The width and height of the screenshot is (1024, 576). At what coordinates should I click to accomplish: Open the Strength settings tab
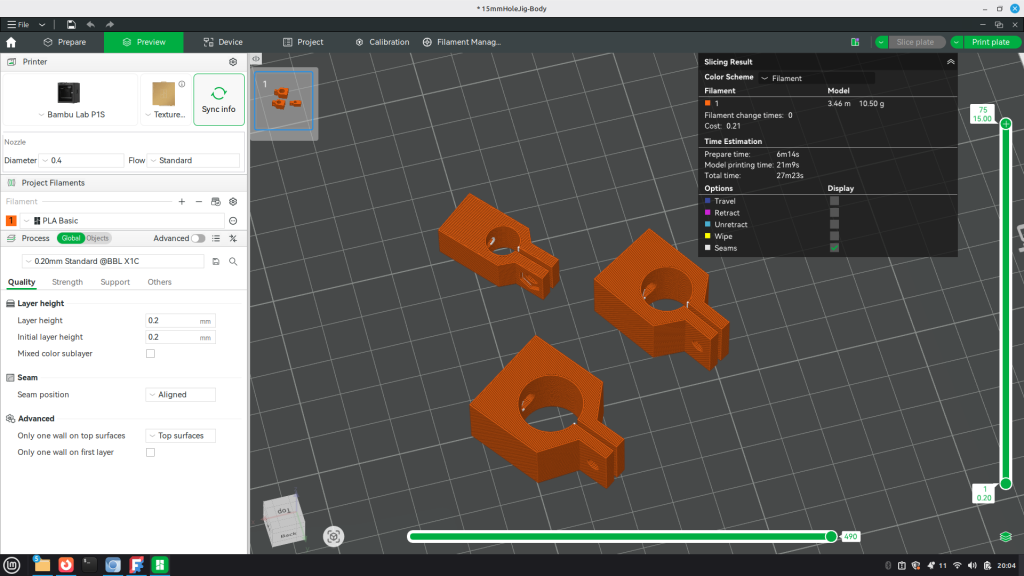coord(67,282)
